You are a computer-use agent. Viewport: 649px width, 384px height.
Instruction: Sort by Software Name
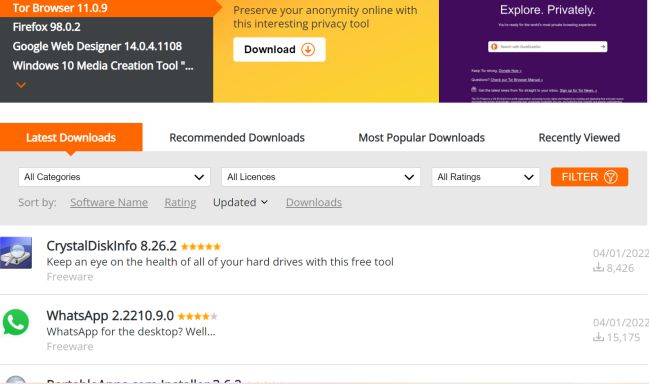(x=109, y=202)
